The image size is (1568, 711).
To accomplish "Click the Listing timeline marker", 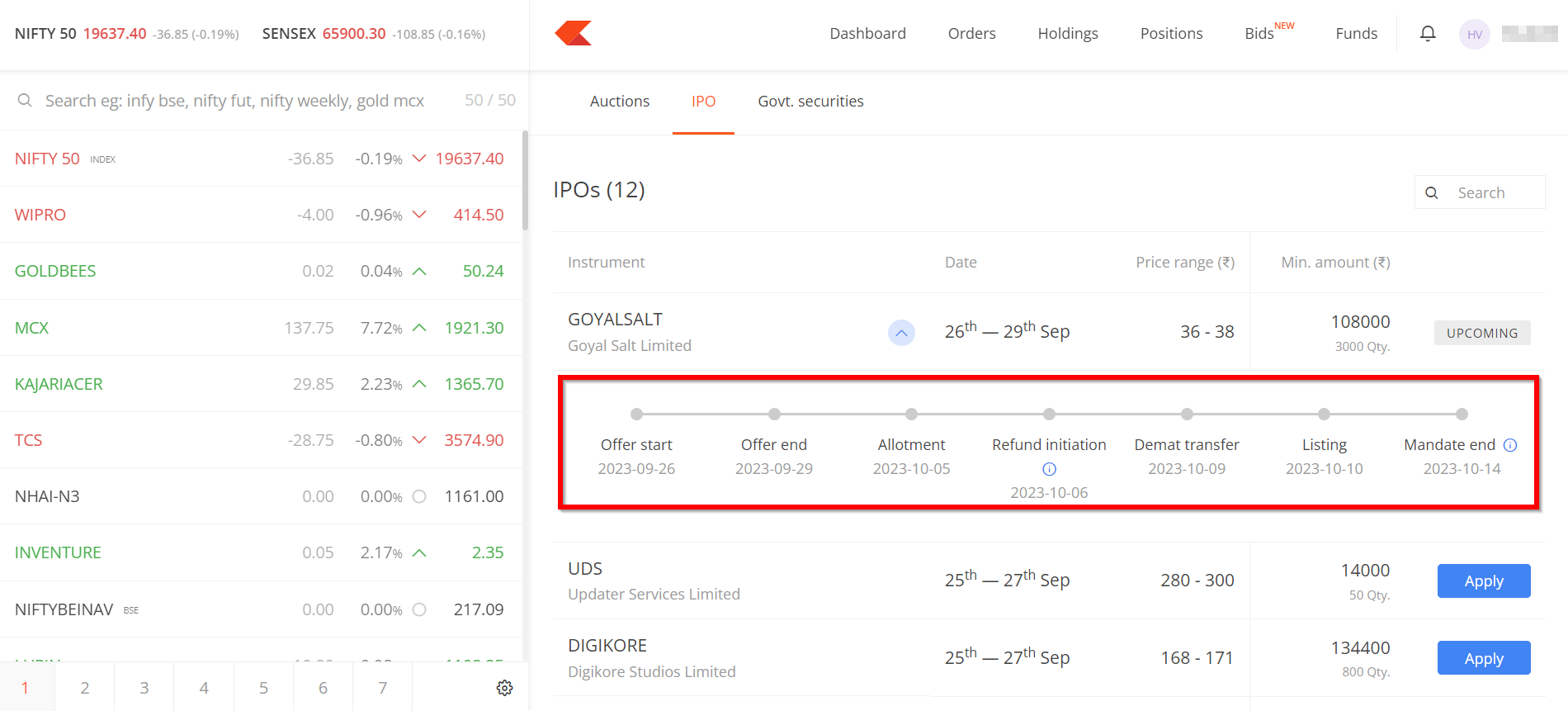I will (1324, 414).
